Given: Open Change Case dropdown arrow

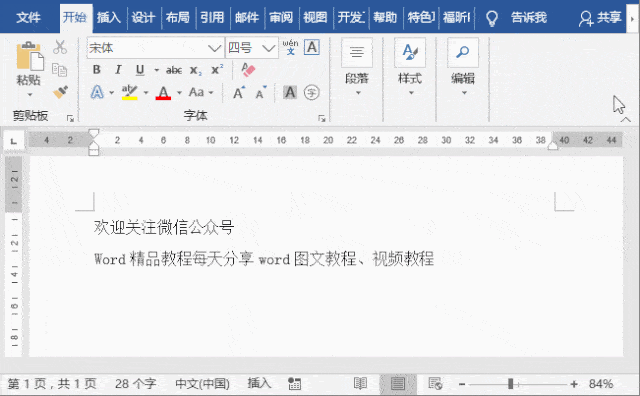Looking at the screenshot, I should [x=211, y=93].
